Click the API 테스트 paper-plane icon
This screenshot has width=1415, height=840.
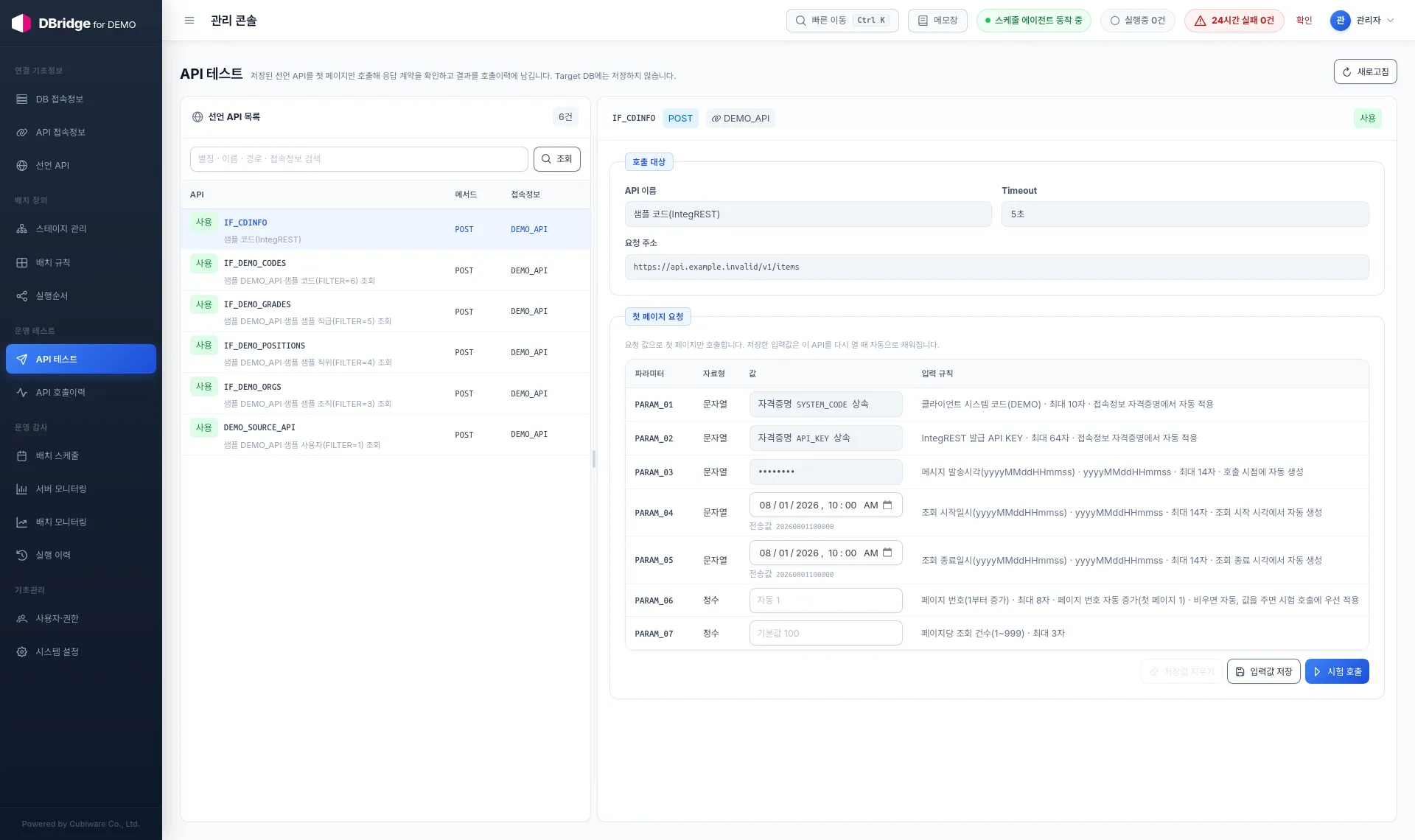tap(22, 359)
